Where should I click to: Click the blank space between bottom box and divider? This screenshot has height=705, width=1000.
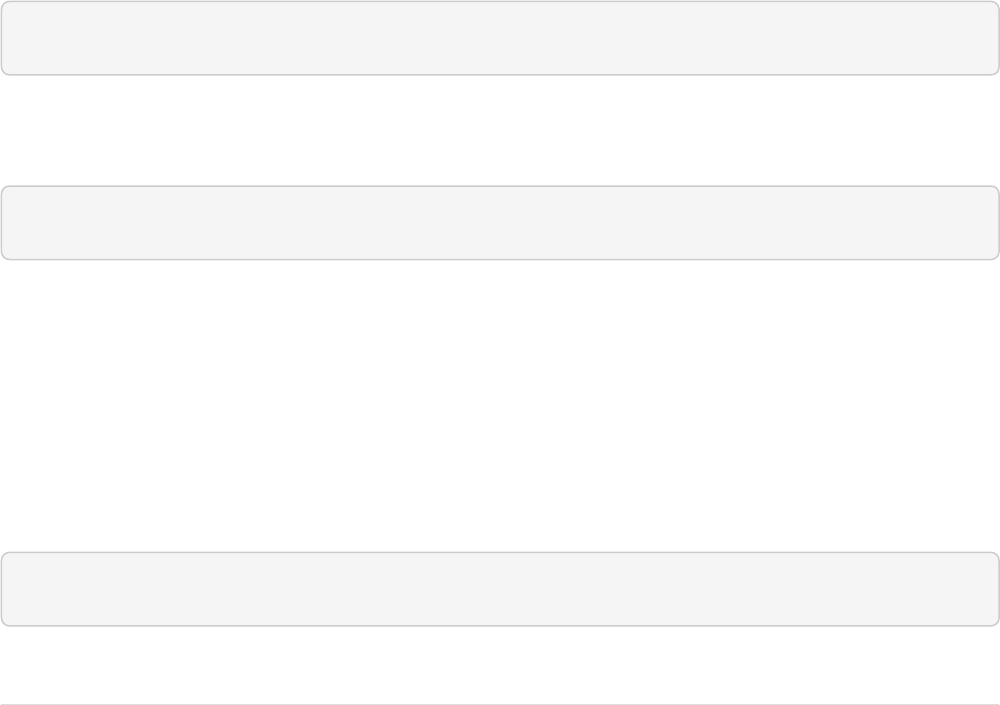(500, 665)
